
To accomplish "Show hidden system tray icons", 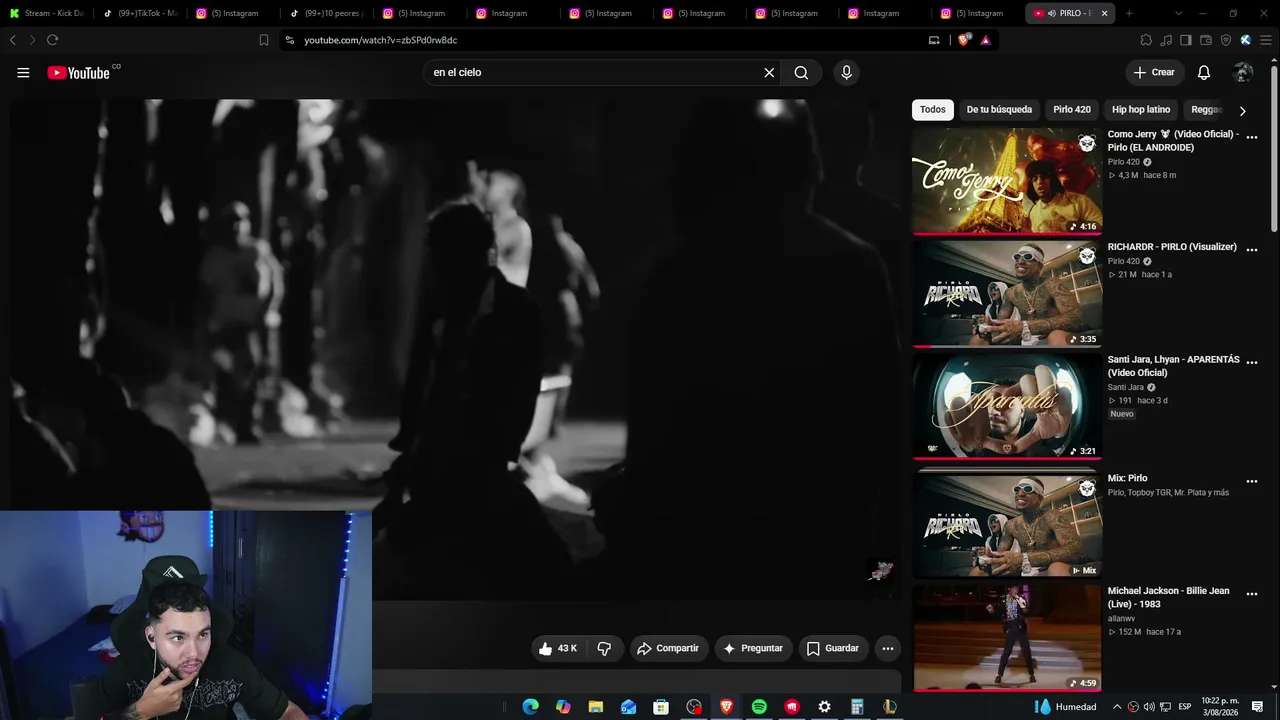I will 1117,707.
